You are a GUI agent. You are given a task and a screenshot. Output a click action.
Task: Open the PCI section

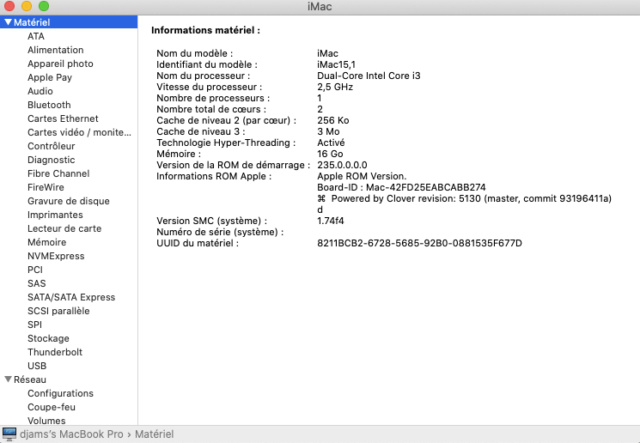coord(35,270)
